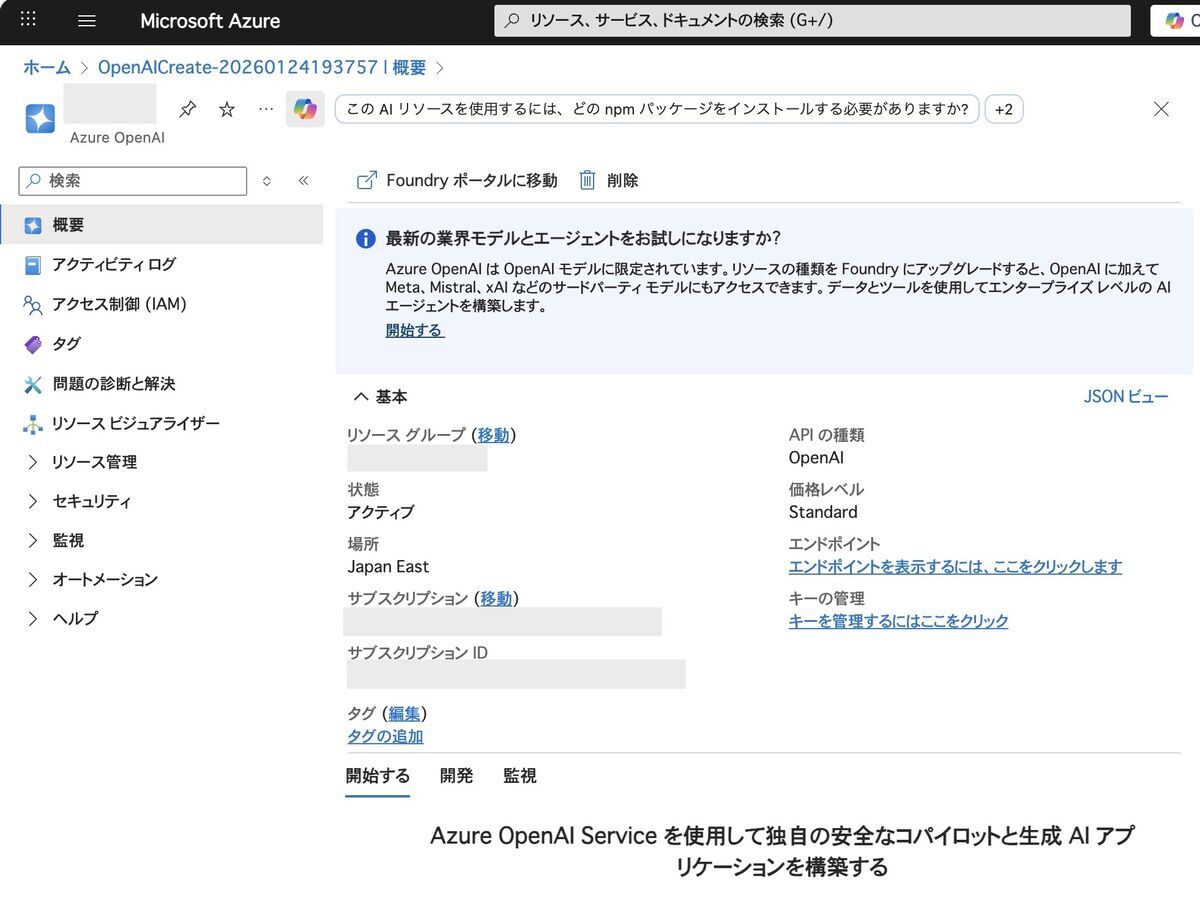Click キーを管理するにはここをクリック link
Image resolution: width=1200 pixels, height=901 pixels.
tap(898, 621)
